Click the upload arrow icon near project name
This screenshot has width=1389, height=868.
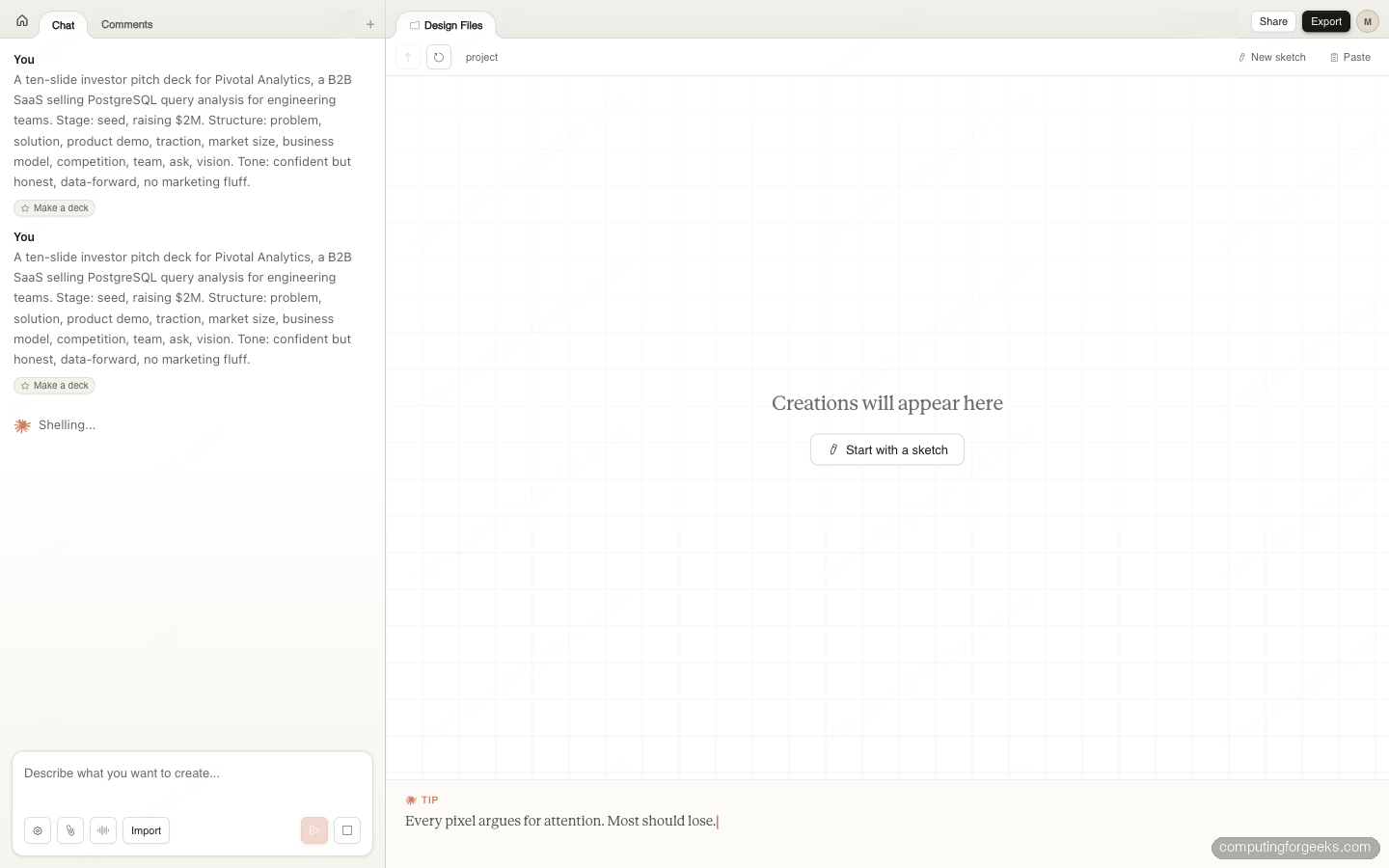click(407, 57)
